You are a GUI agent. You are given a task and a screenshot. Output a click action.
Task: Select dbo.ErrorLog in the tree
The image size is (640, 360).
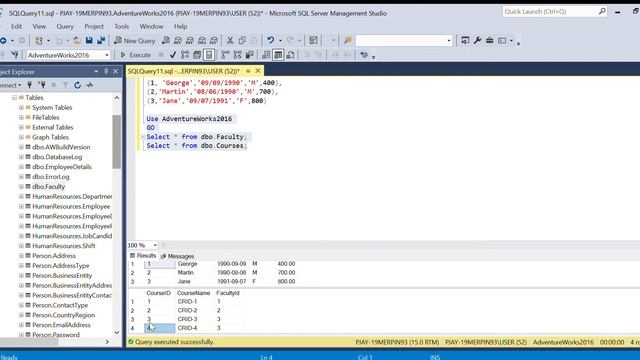click(x=51, y=177)
